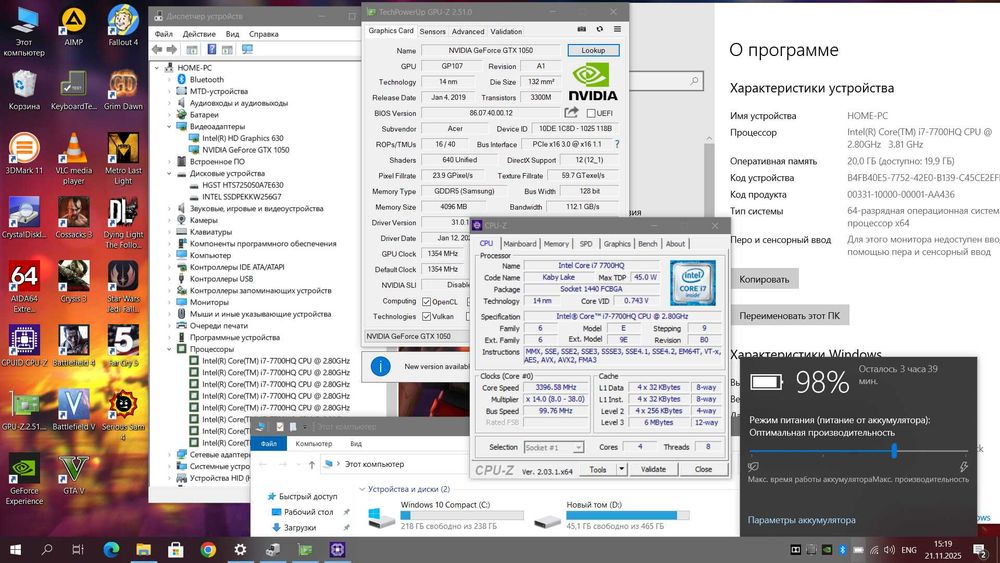Image resolution: width=1000 pixels, height=563 pixels.
Task: Open the Действие menu in Device Manager
Action: 199,34
